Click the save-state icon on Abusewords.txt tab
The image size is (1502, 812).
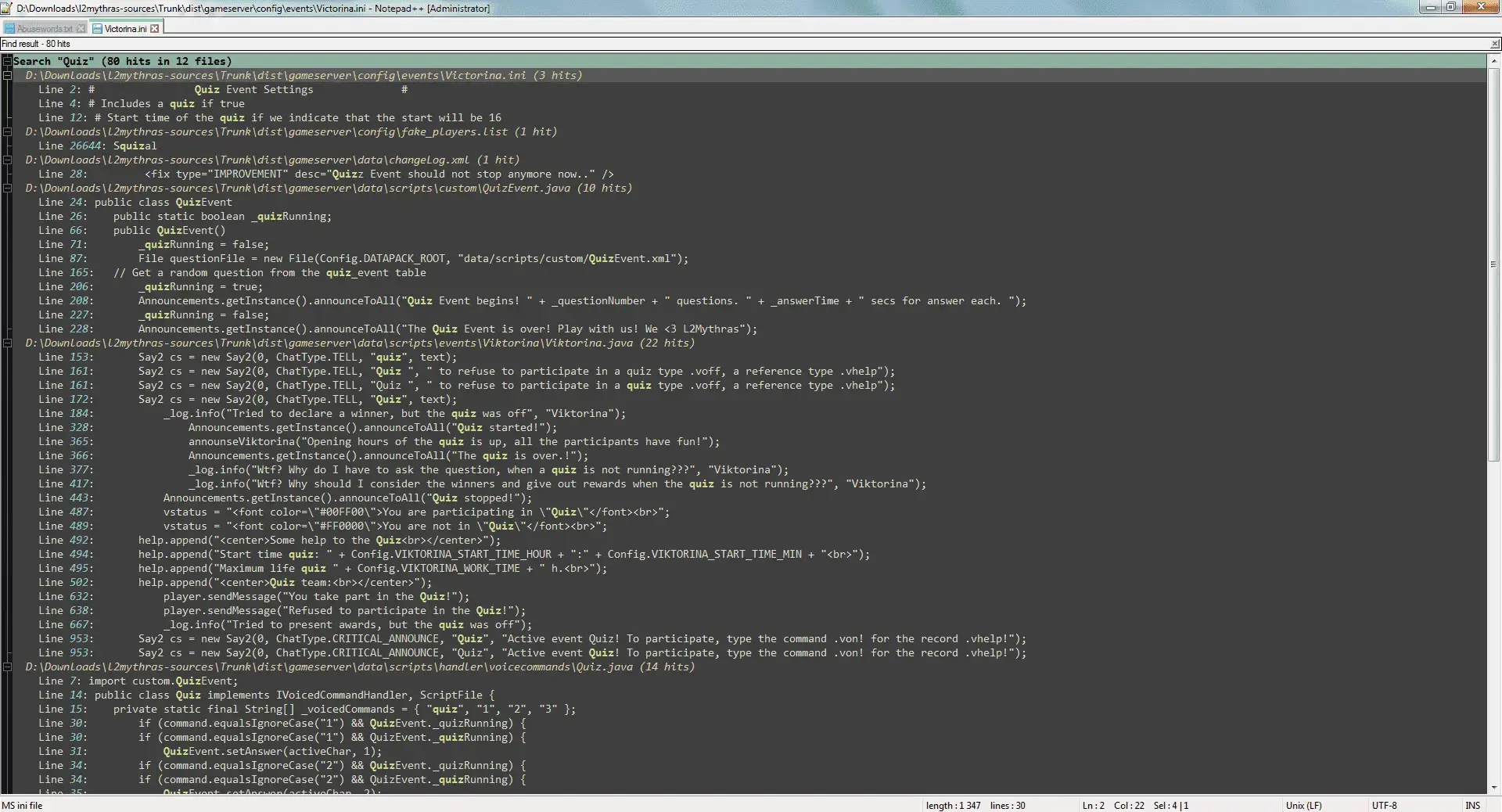pyautogui.click(x=10, y=29)
